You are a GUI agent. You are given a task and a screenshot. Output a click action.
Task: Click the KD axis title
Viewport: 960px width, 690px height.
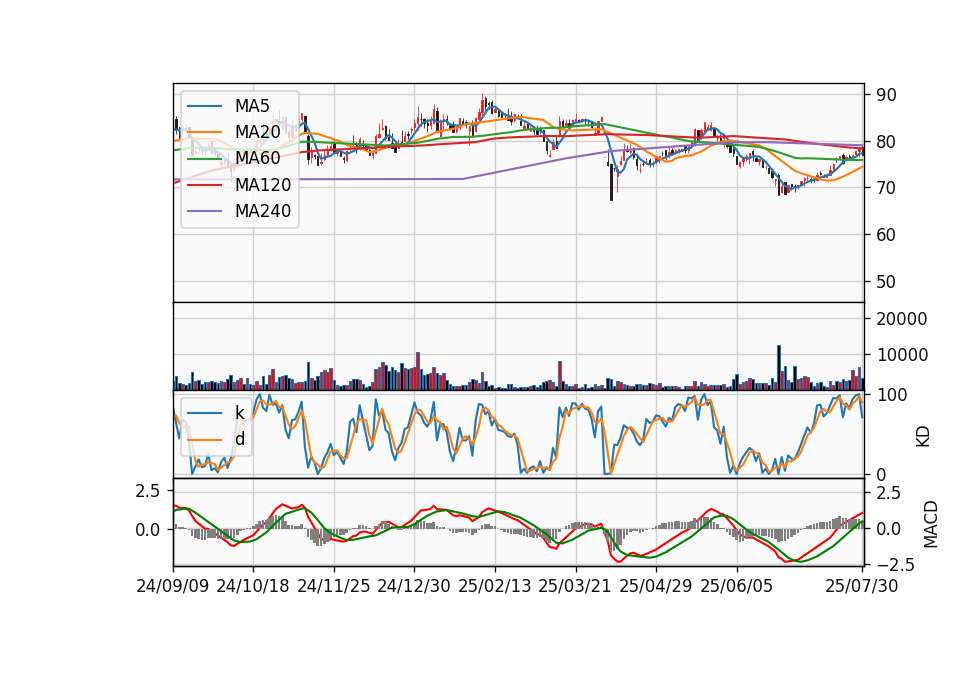(x=923, y=436)
